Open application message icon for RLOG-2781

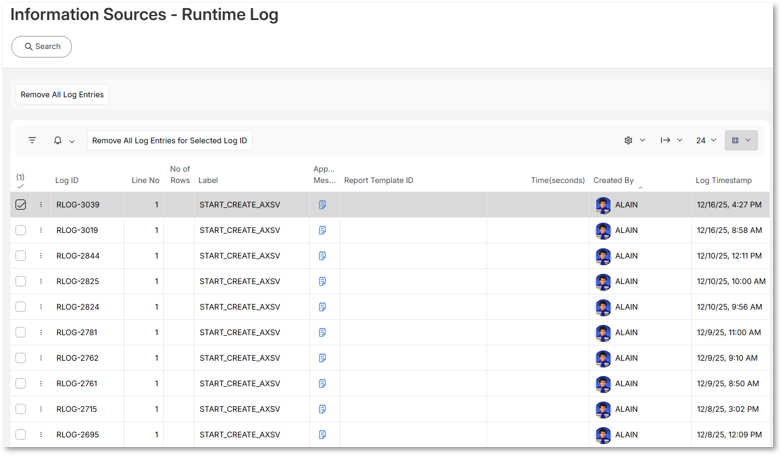pyautogui.click(x=323, y=332)
